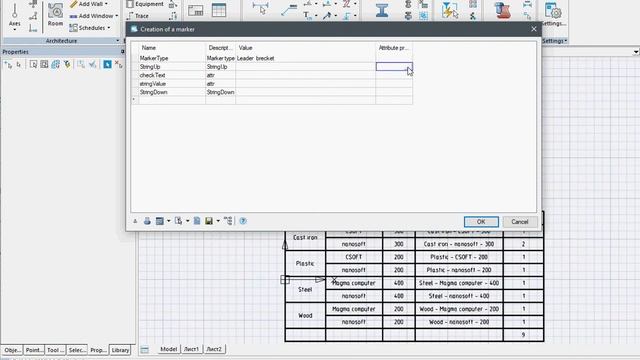
Task: Click Cancel in the marker dialog
Action: (x=520, y=222)
